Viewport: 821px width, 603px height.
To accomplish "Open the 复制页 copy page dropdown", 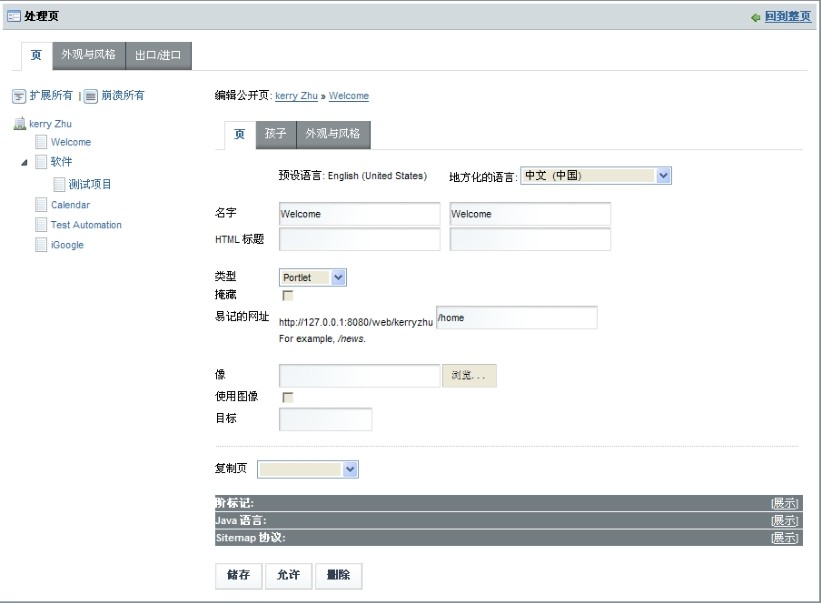I will coord(350,469).
